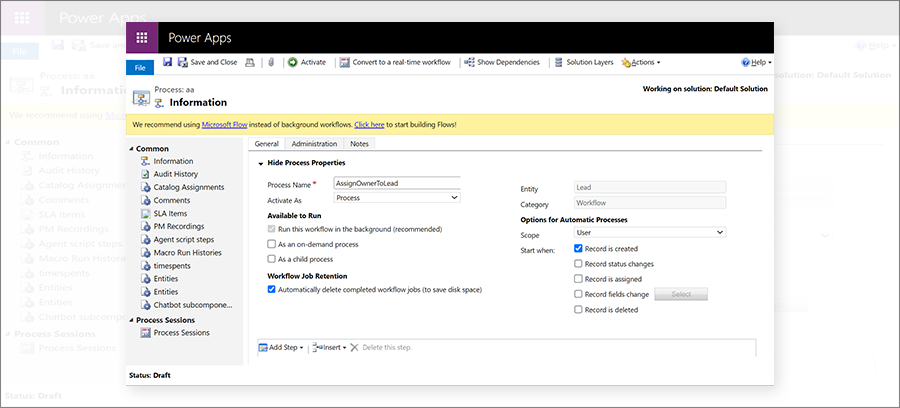Click the Convert to real-time workflow icon
900x408 pixels.
click(x=344, y=63)
